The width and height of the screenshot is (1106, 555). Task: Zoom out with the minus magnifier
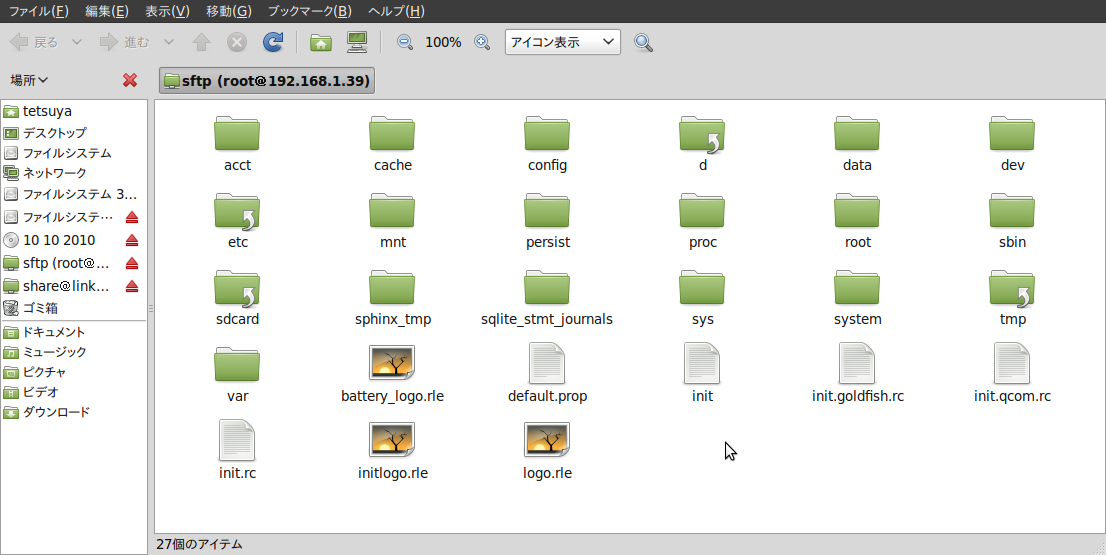tap(405, 42)
